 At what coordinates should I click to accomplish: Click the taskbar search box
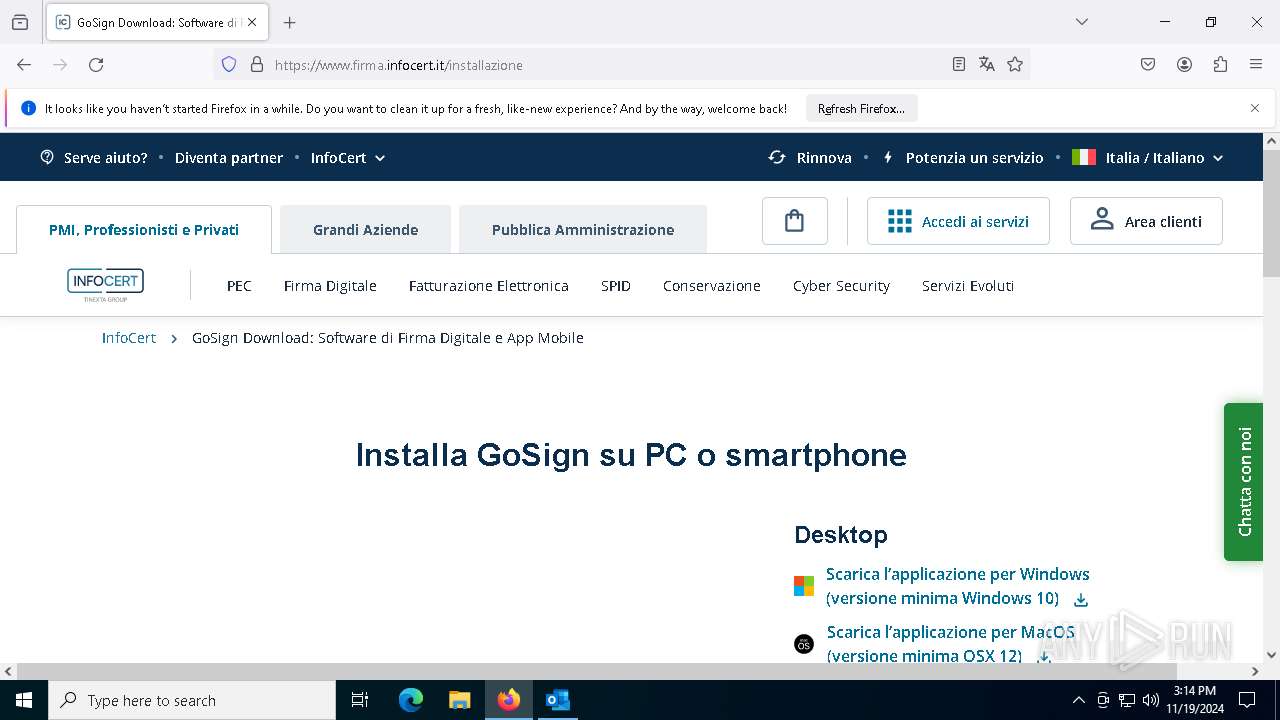pyautogui.click(x=192, y=700)
